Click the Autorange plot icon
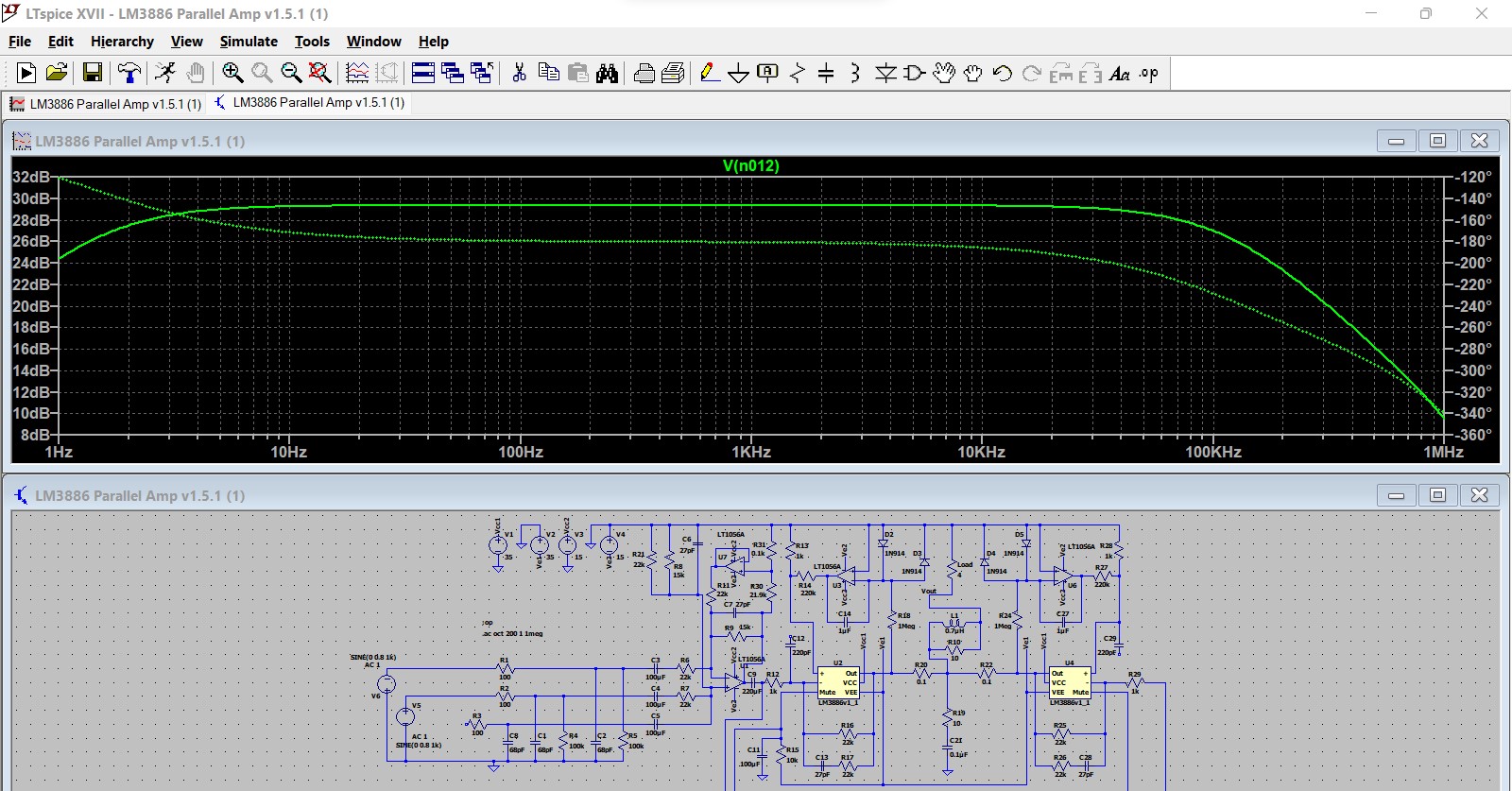Viewport: 1512px width, 791px height. click(x=357, y=73)
